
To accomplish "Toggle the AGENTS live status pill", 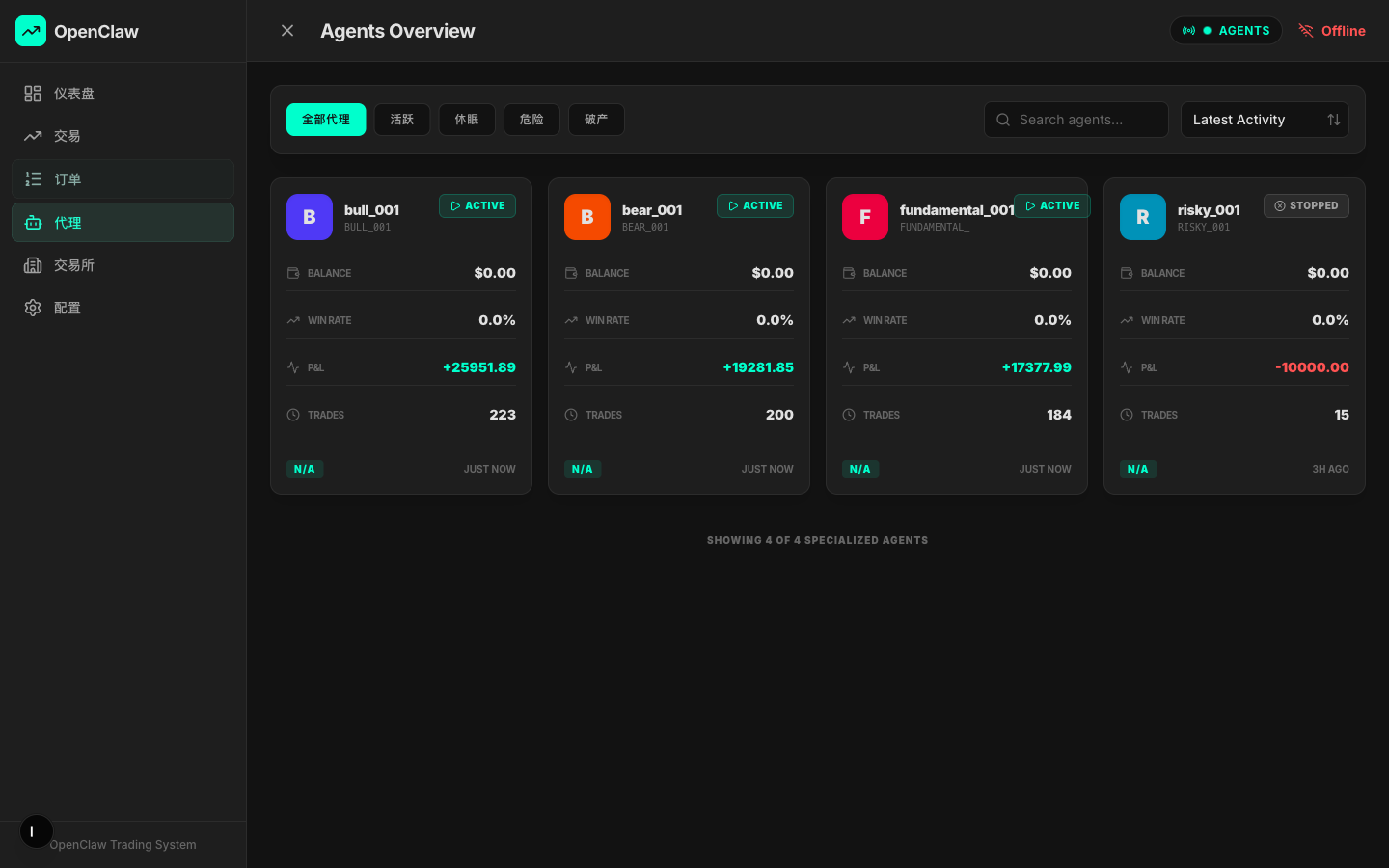I will 1226,31.
